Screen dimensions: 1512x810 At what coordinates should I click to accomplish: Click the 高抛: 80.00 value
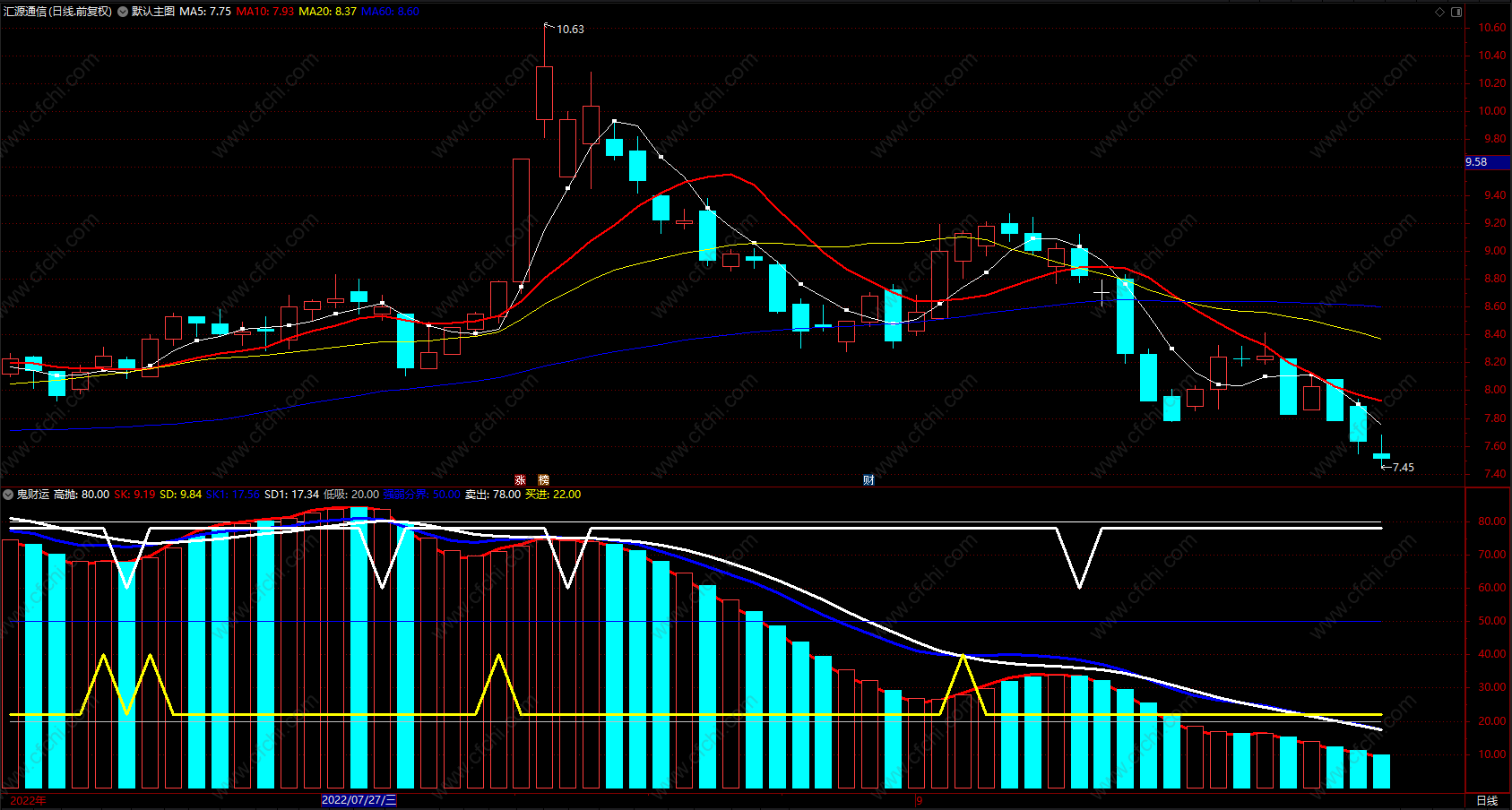[82, 495]
